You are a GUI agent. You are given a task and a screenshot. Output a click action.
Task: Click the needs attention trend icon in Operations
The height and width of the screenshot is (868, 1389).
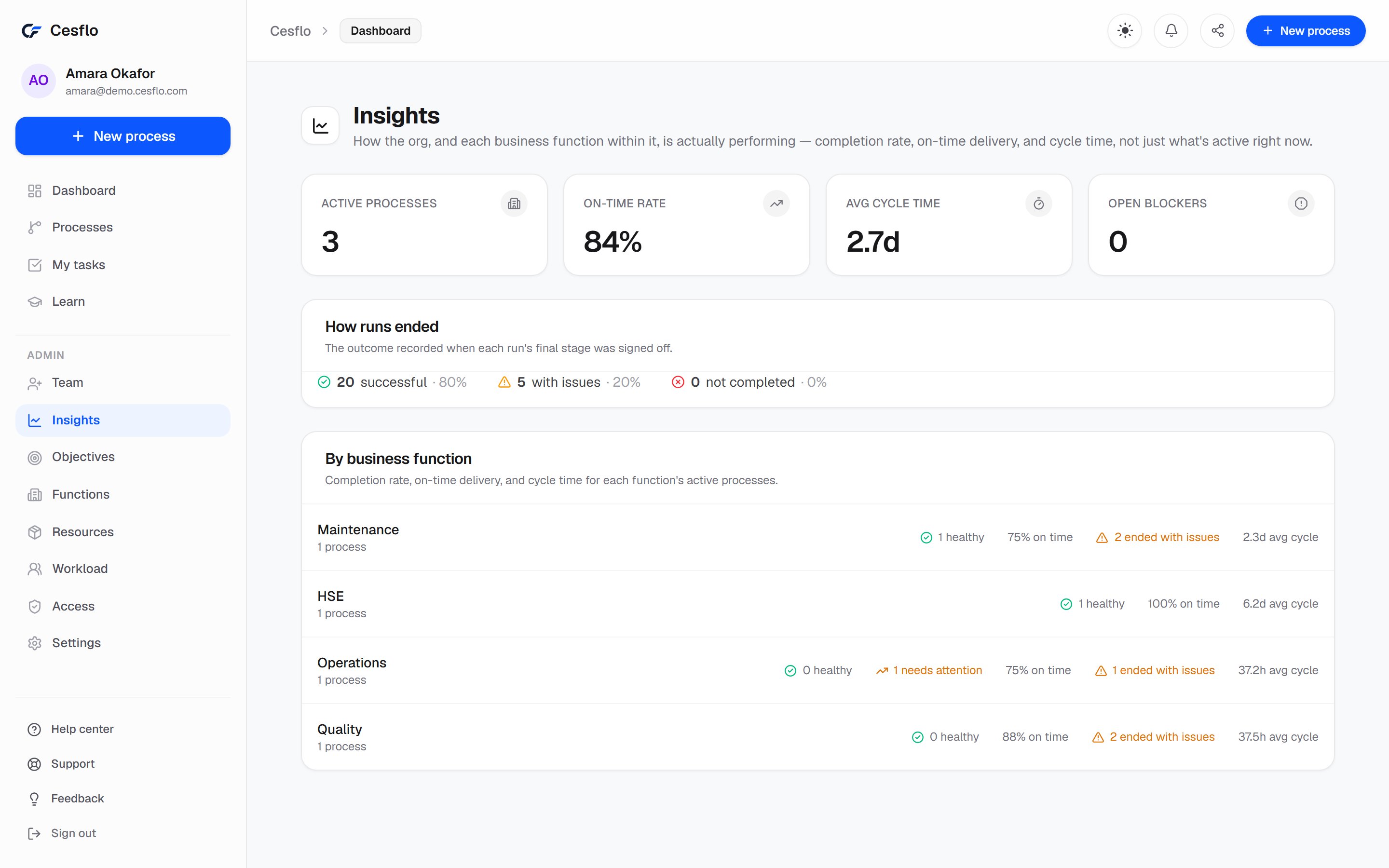coord(882,670)
